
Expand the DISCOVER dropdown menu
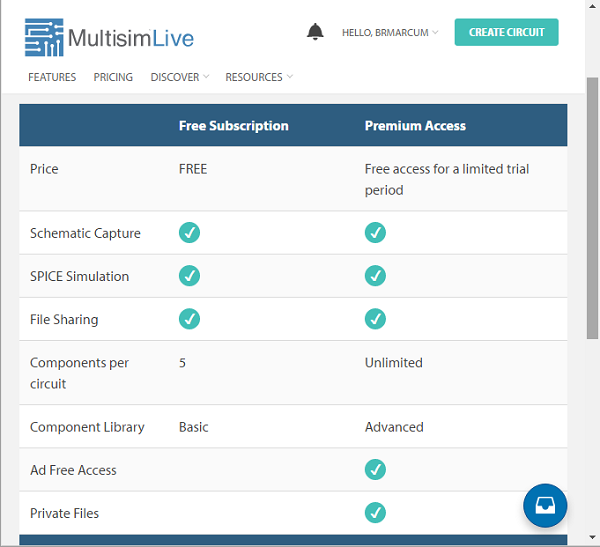coord(180,77)
